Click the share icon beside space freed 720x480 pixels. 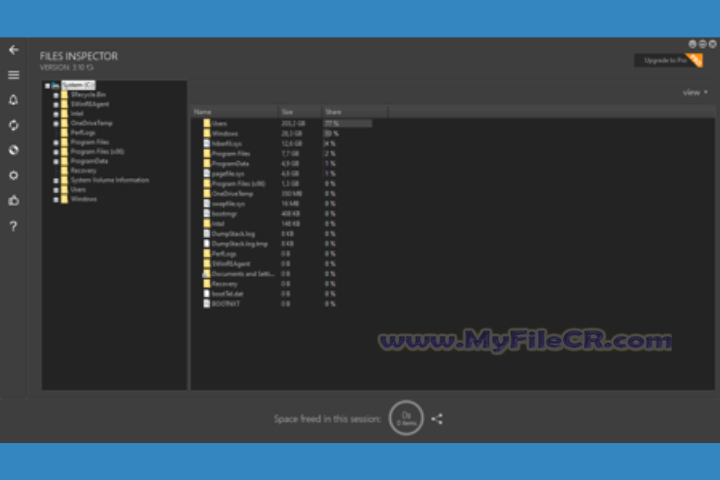[x=437, y=418]
